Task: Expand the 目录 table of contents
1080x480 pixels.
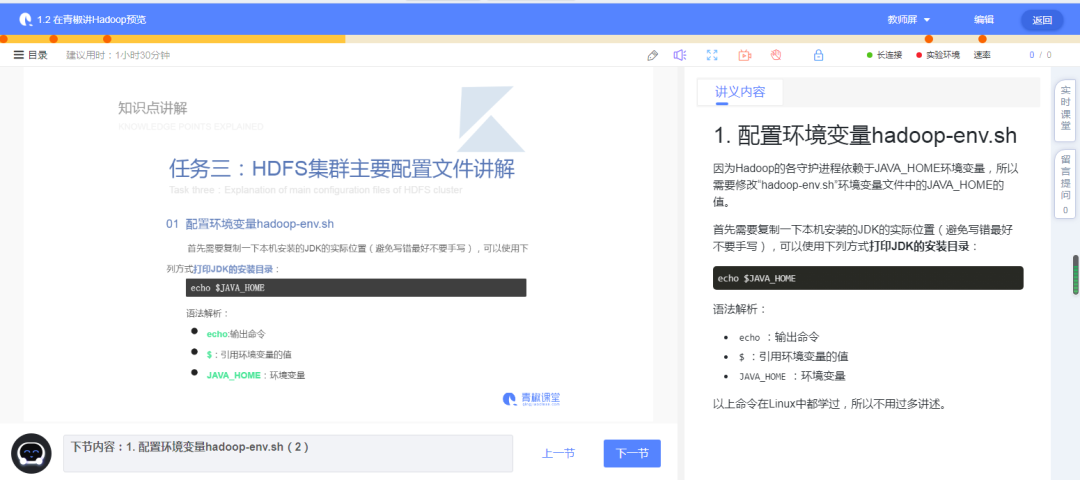Action: click(x=30, y=55)
